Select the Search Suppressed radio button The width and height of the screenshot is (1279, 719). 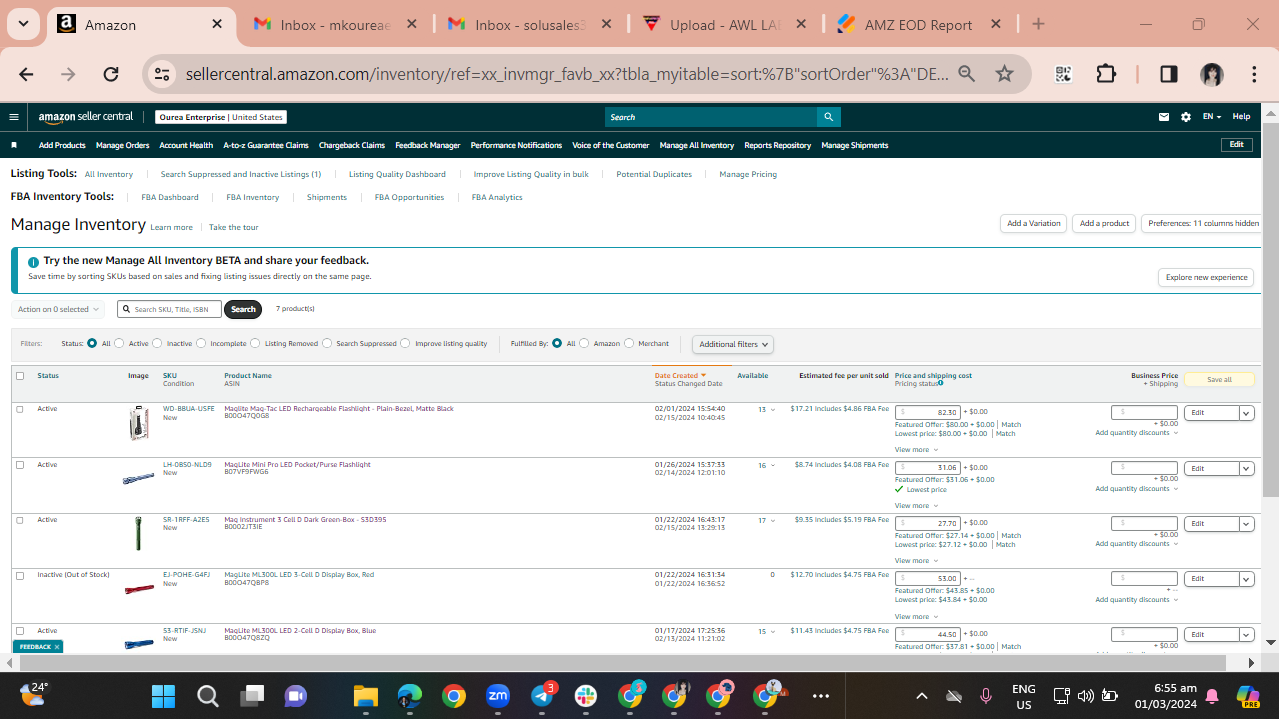pos(327,343)
